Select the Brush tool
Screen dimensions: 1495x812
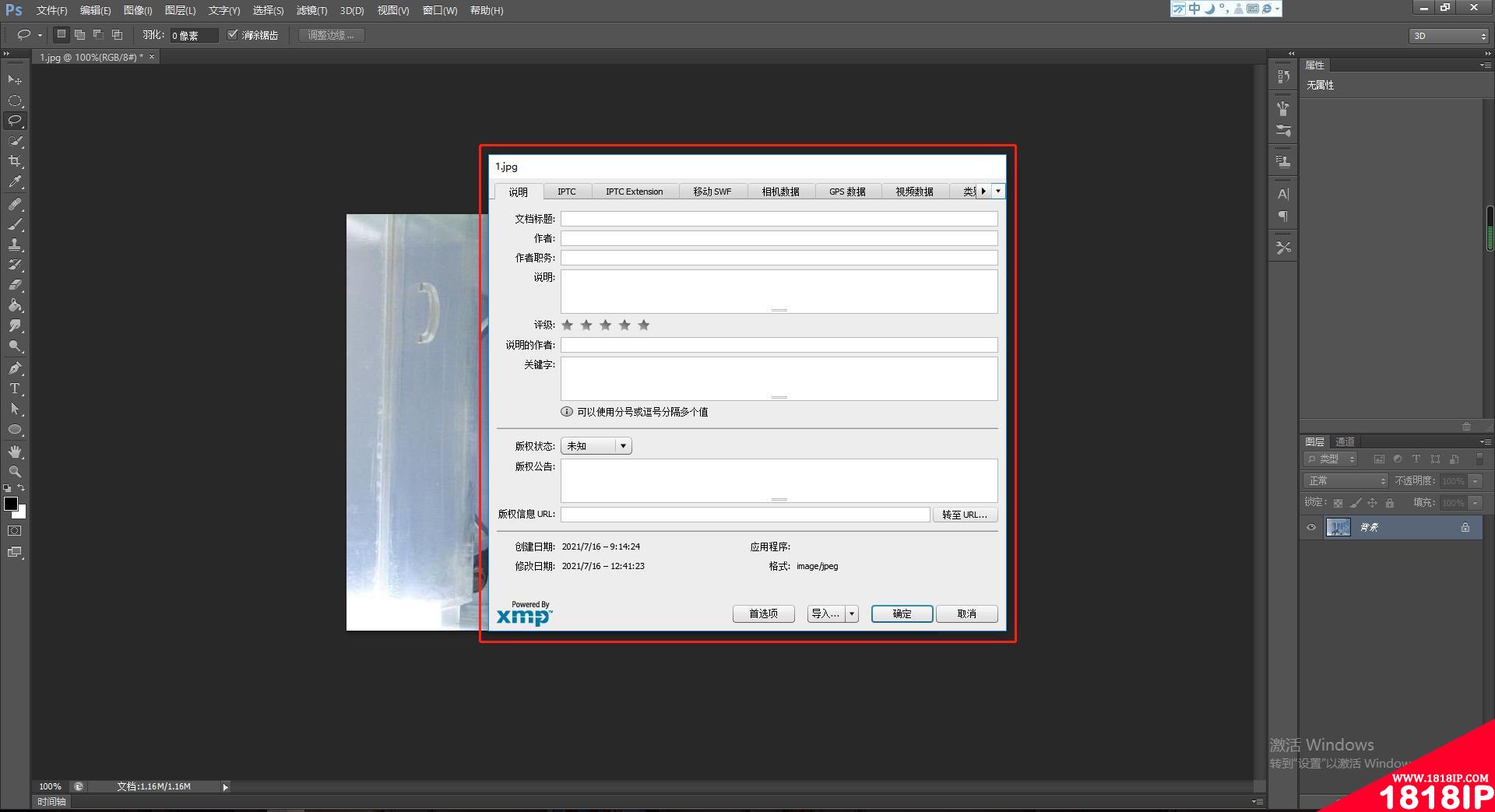click(x=15, y=224)
